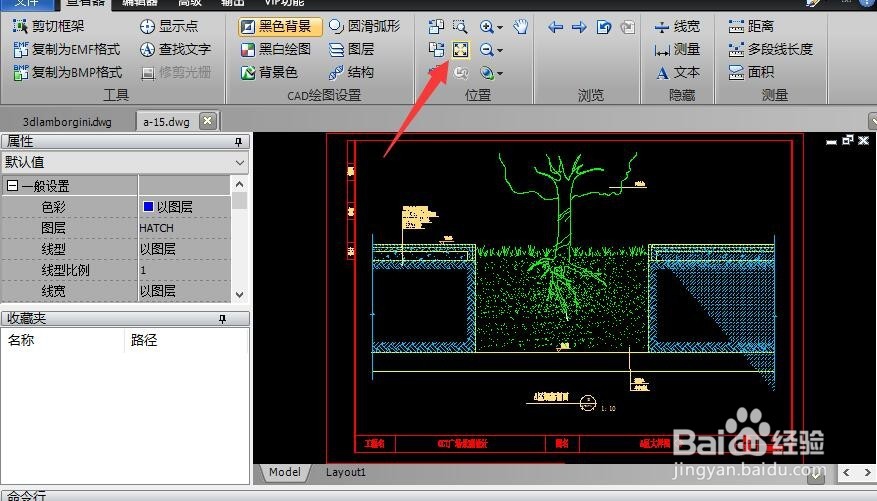Viewport: 877px width, 501px height.
Task: Click the second-row overlapping pages icon in 位置
Action: (x=436, y=50)
